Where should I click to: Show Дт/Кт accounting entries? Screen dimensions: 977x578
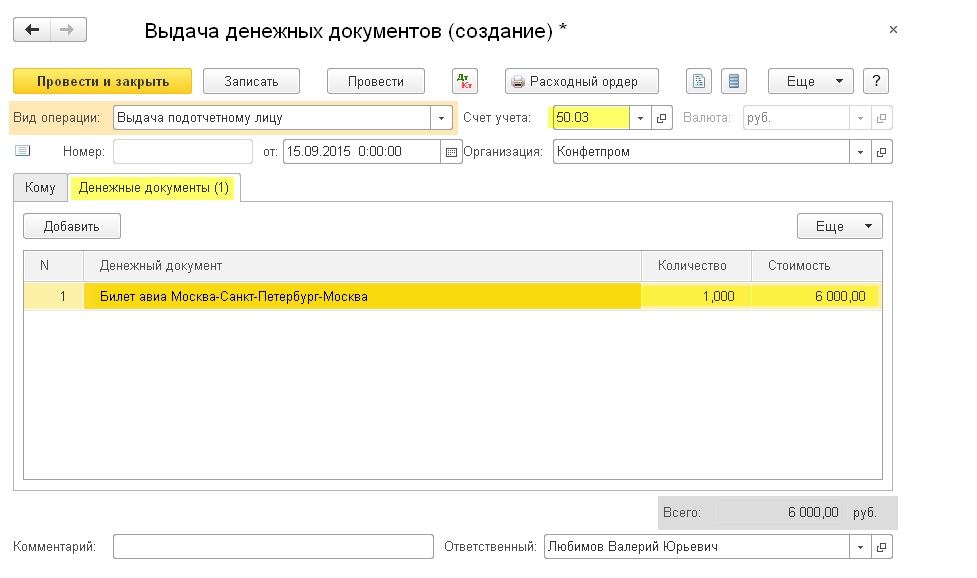coord(465,81)
